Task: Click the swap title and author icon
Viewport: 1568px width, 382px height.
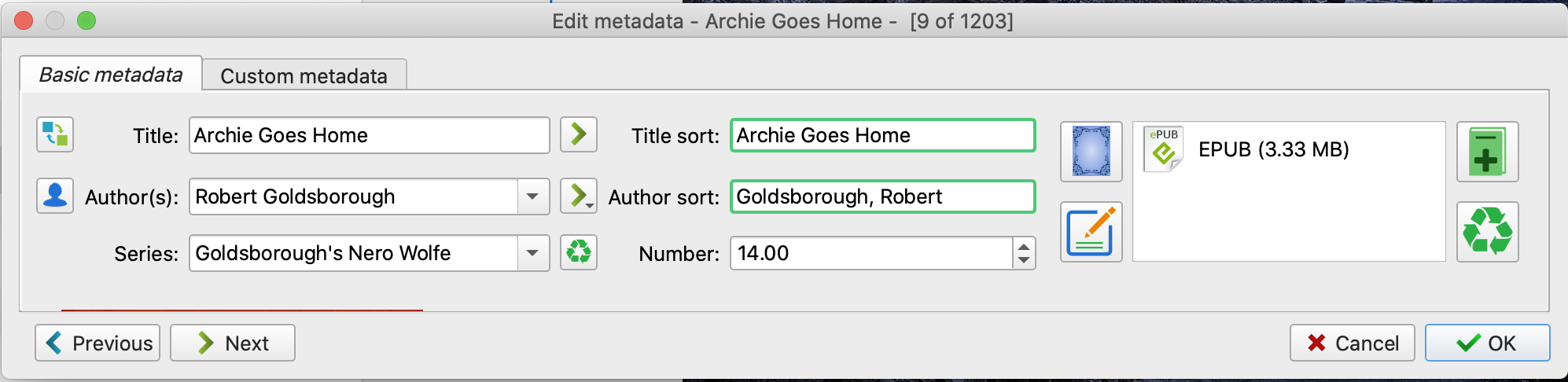Action: [x=55, y=134]
